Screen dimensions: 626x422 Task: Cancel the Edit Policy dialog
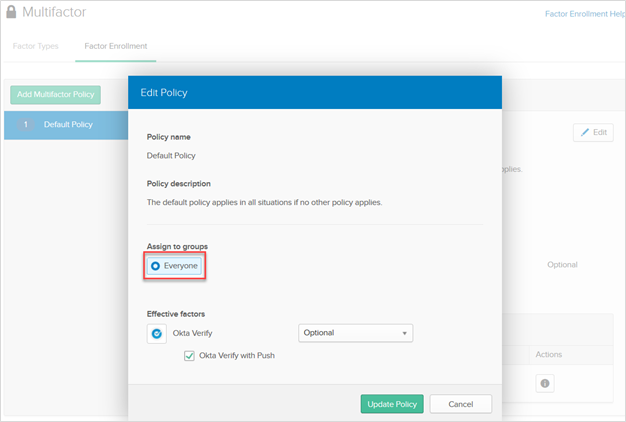click(461, 404)
